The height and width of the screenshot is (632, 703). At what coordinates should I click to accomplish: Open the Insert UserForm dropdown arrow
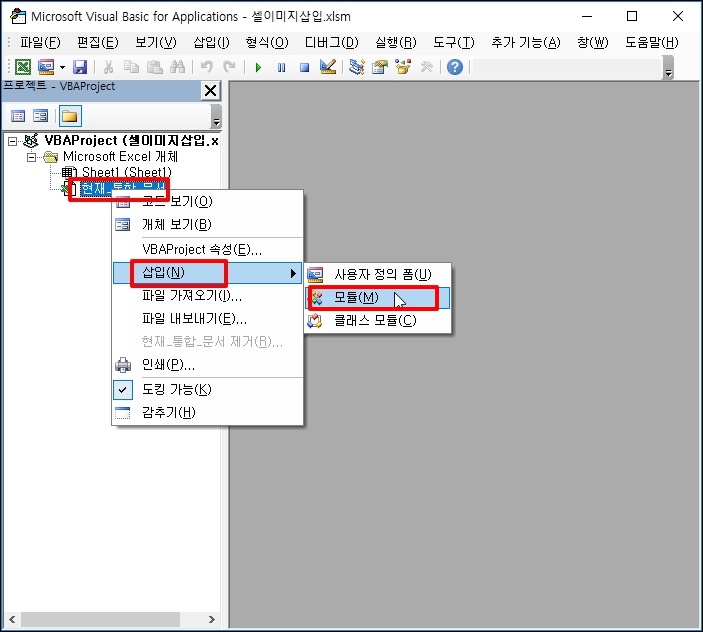(x=62, y=68)
